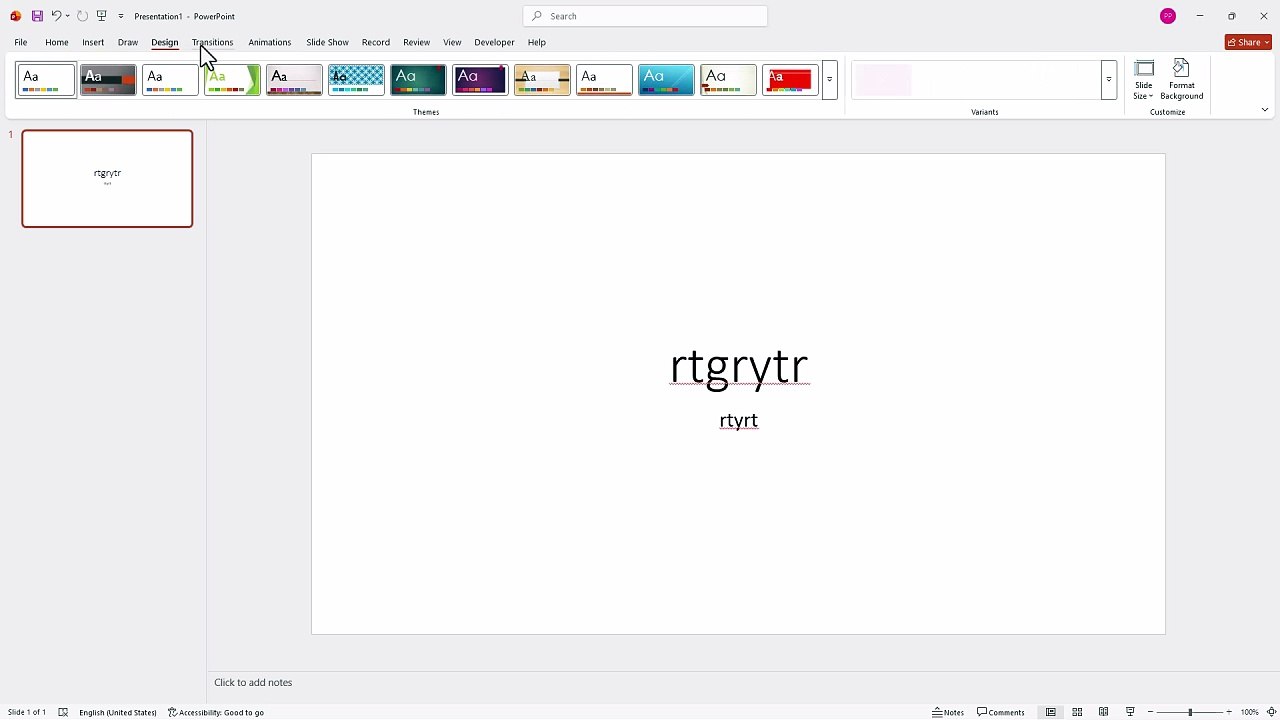The height and width of the screenshot is (720, 1280).
Task: Apply the teal diamond-pattern theme
Action: pyautogui.click(x=356, y=80)
